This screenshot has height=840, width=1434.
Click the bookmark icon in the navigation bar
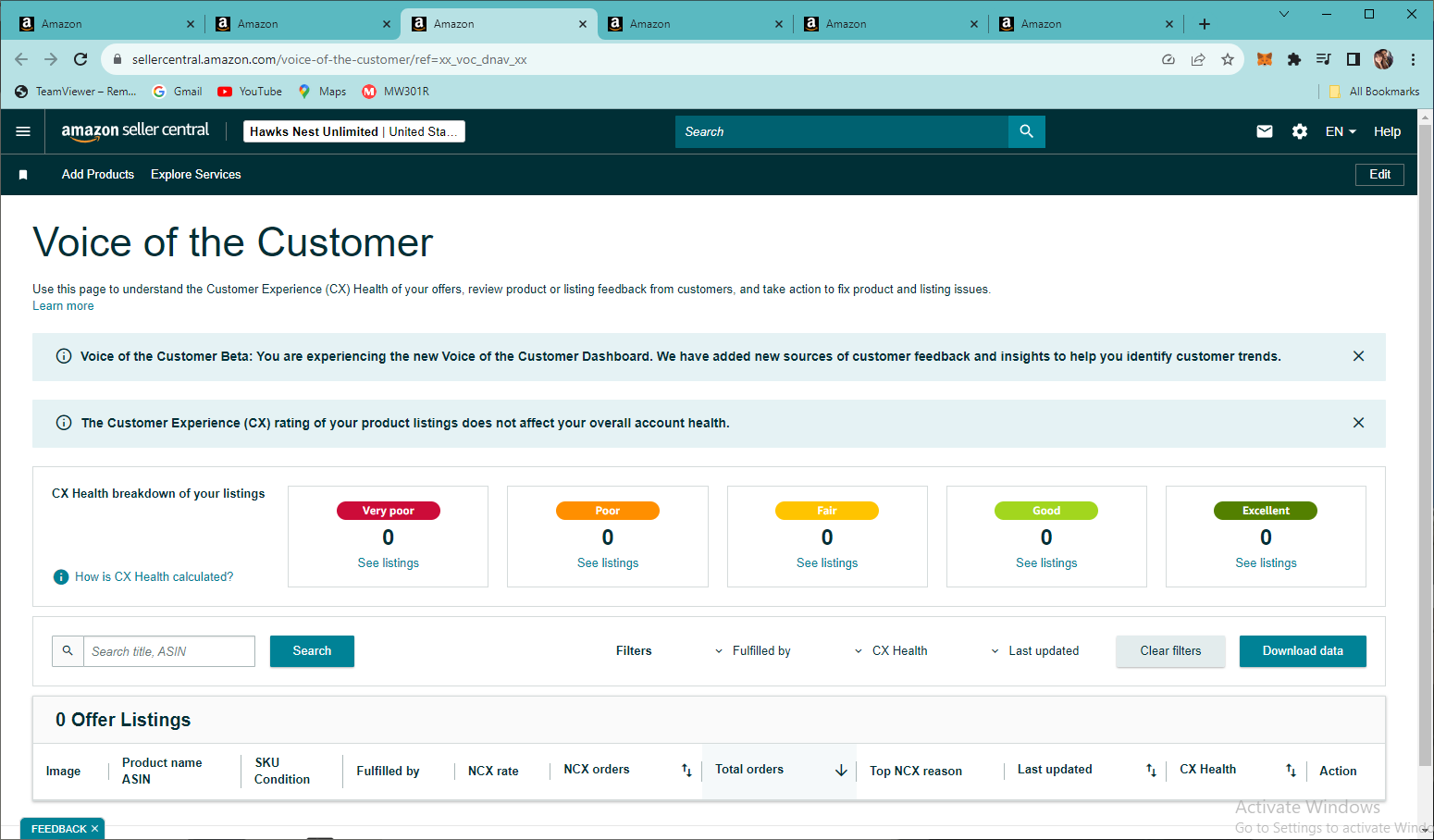23,175
